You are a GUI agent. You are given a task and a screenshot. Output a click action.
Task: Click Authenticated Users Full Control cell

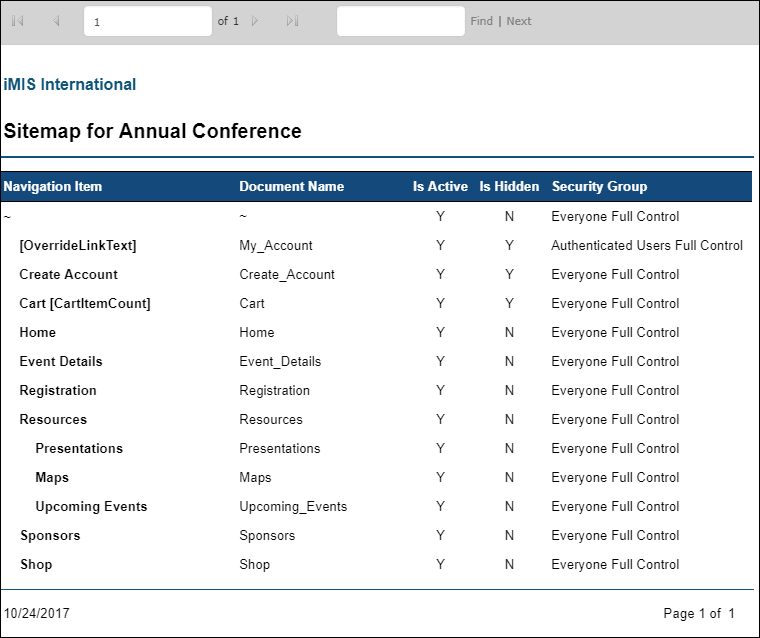point(647,245)
